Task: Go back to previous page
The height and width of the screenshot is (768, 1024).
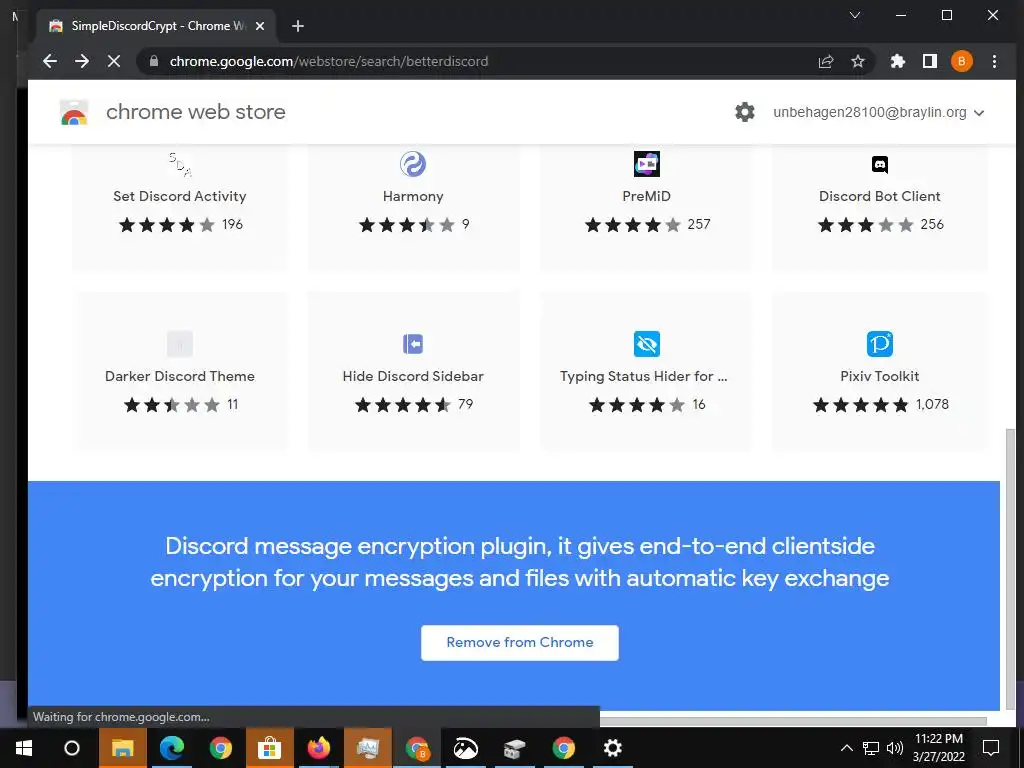Action: point(50,61)
